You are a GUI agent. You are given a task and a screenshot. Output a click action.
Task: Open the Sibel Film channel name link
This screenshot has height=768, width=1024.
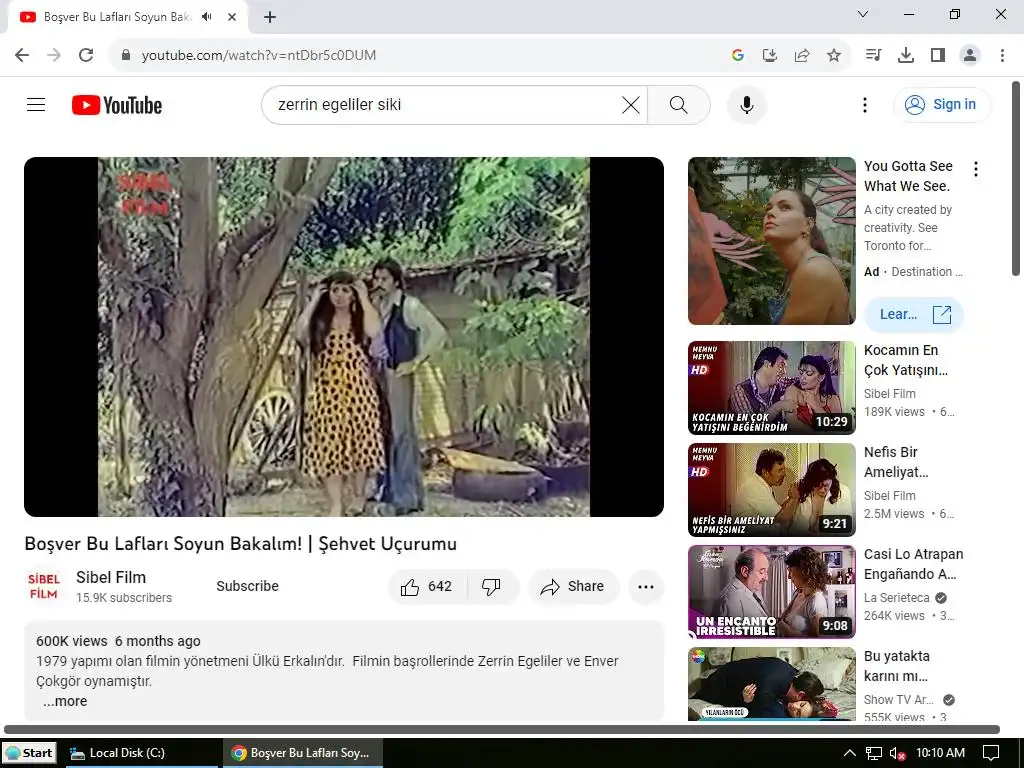(111, 577)
